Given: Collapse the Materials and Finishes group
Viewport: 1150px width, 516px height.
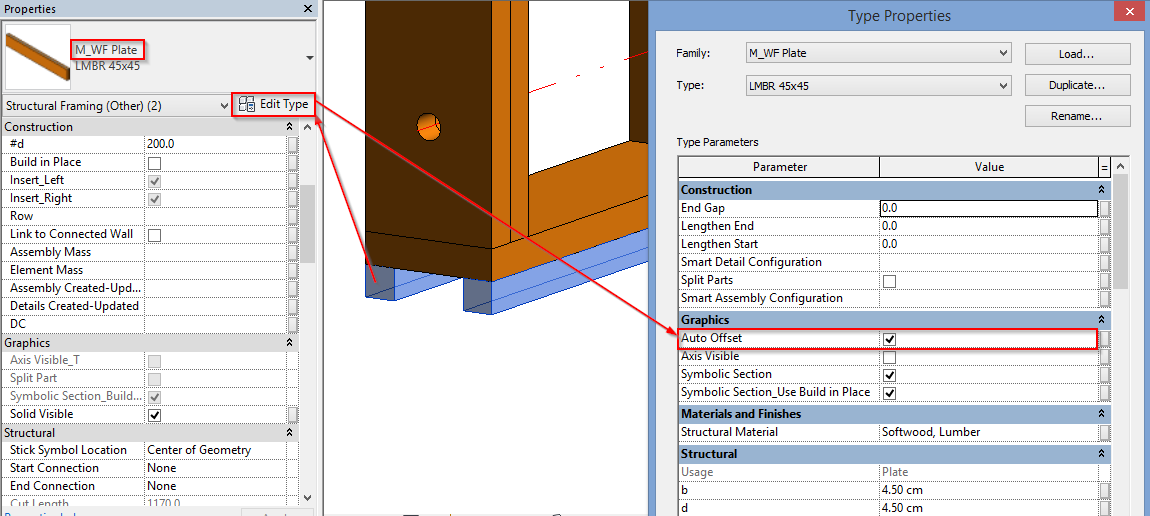Looking at the screenshot, I should point(1102,414).
